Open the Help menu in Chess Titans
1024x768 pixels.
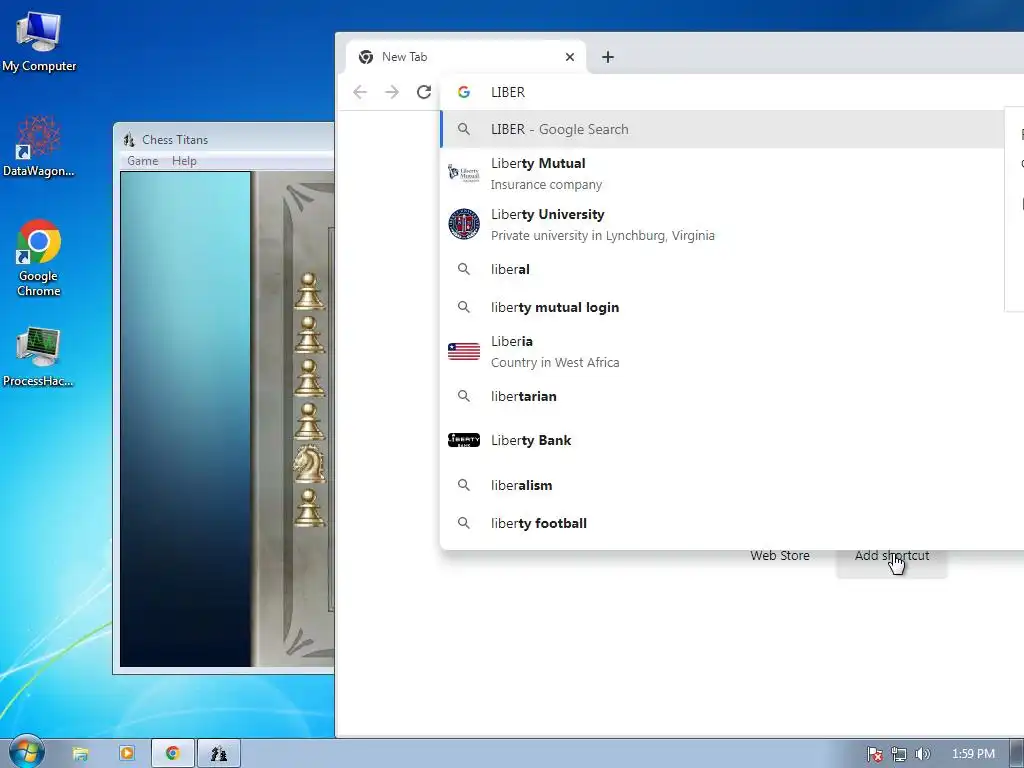tap(184, 161)
